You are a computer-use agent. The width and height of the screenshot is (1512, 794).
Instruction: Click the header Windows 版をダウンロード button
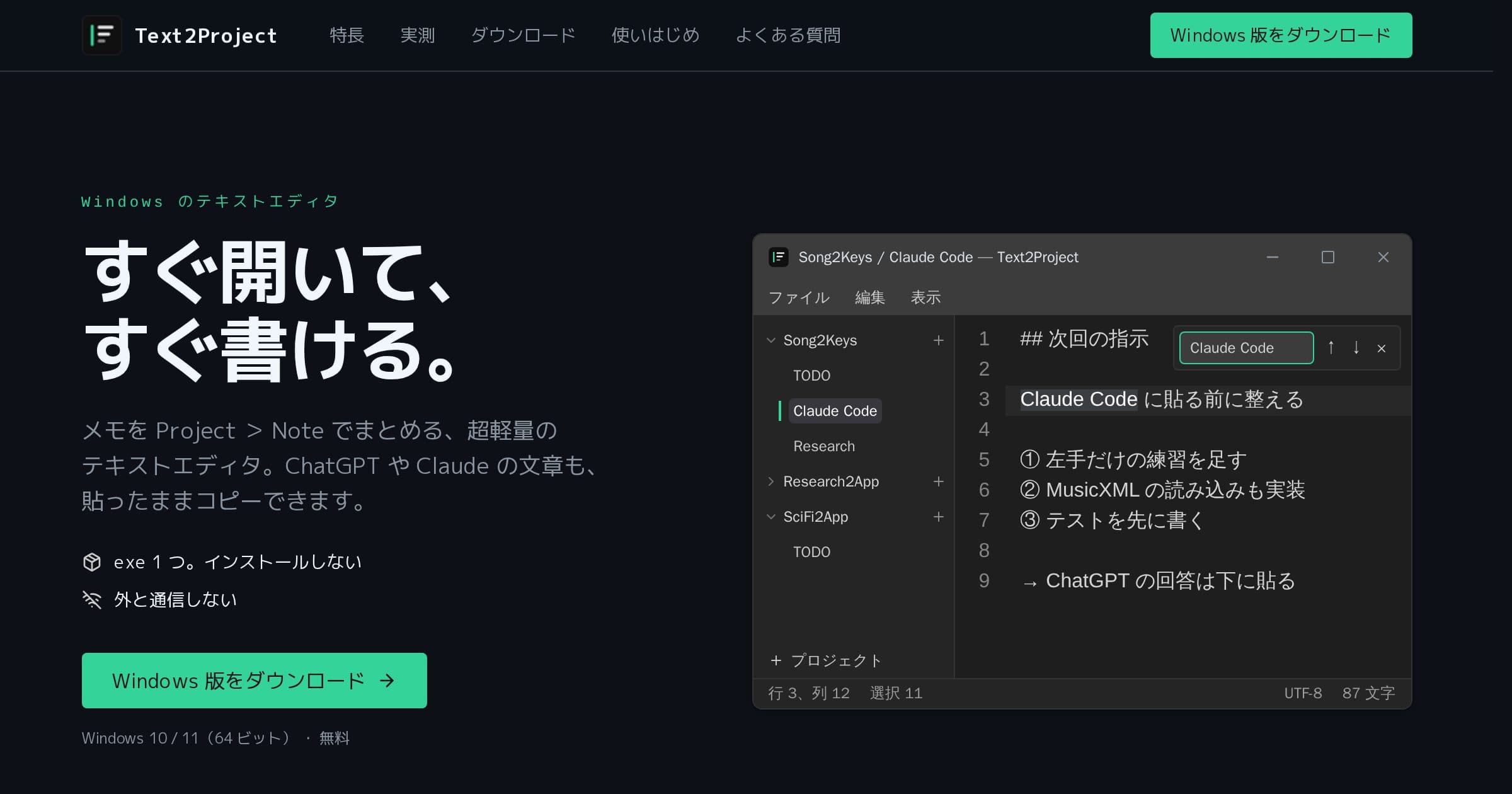tap(1281, 35)
